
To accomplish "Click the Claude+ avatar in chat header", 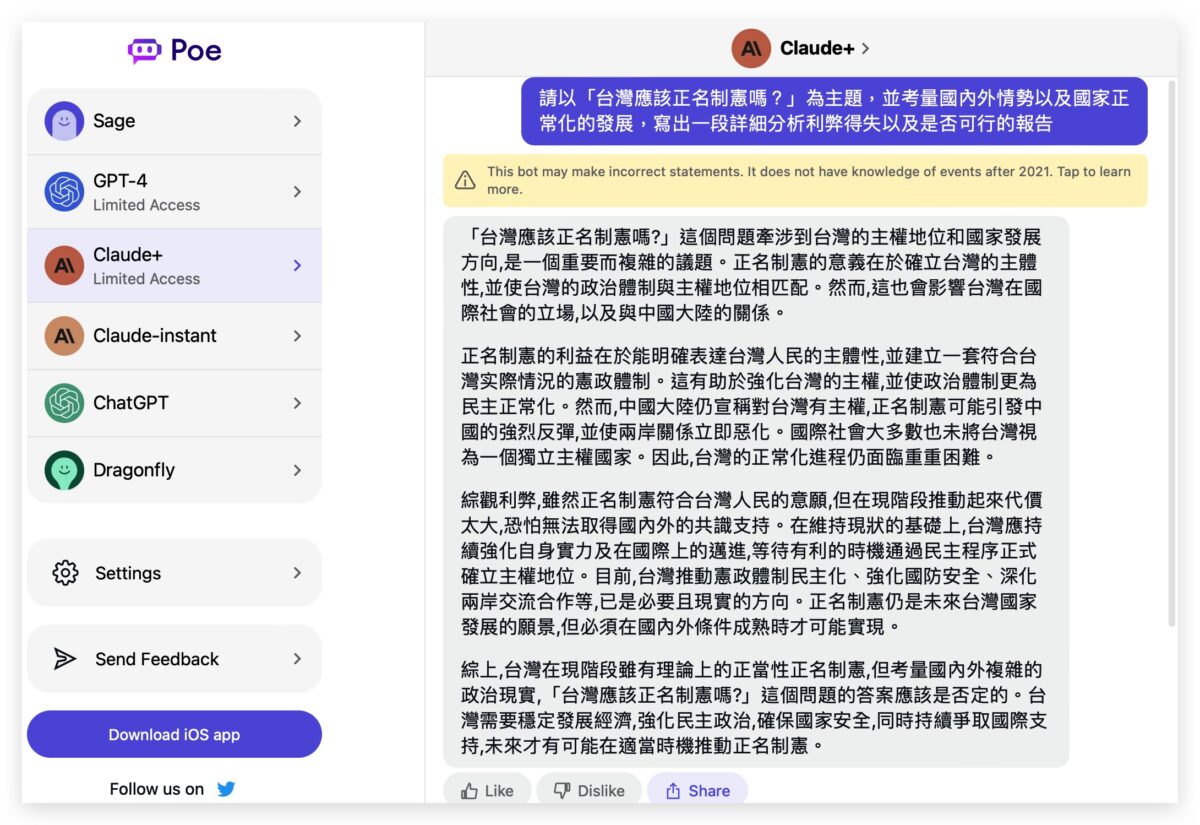I will 751,48.
